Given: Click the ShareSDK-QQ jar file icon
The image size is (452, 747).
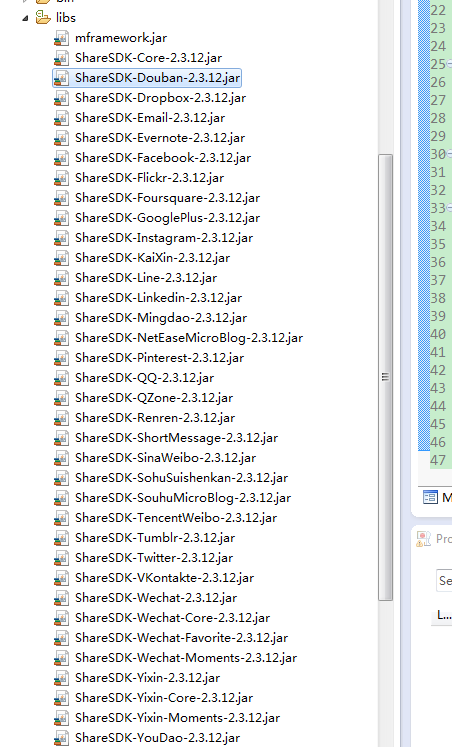Looking at the screenshot, I should click(x=61, y=378).
